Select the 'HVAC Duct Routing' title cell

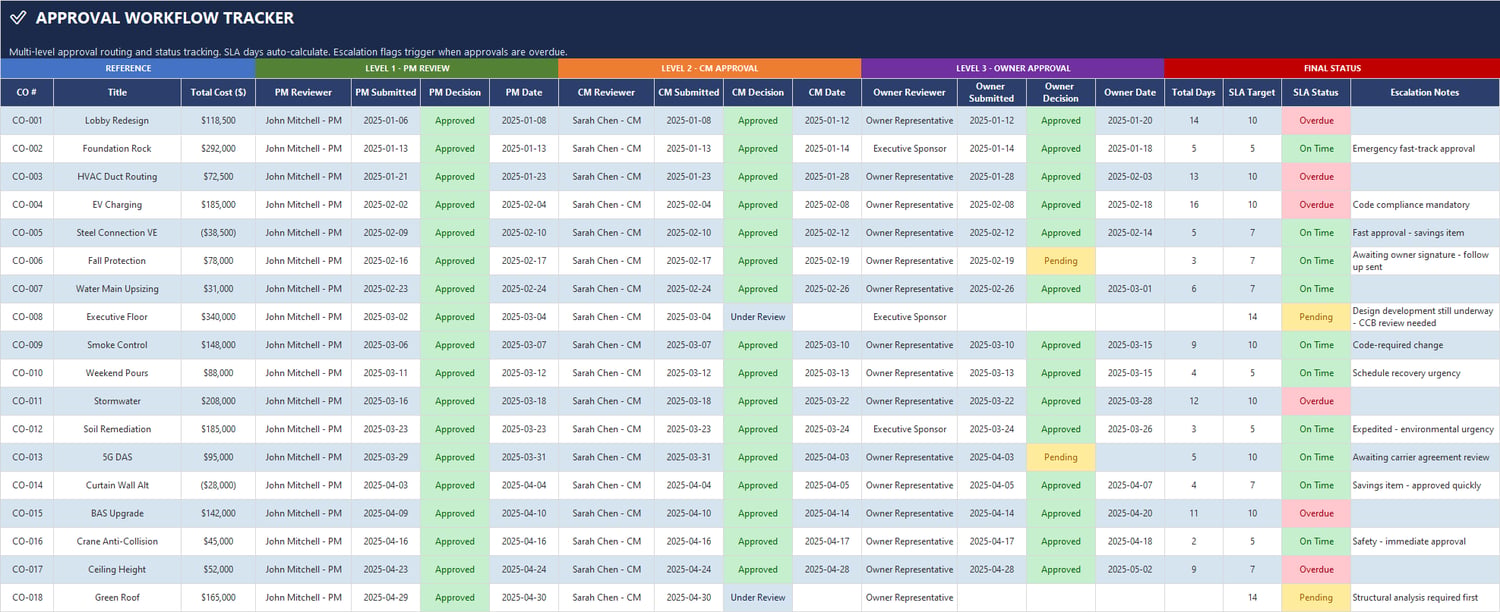[118, 176]
